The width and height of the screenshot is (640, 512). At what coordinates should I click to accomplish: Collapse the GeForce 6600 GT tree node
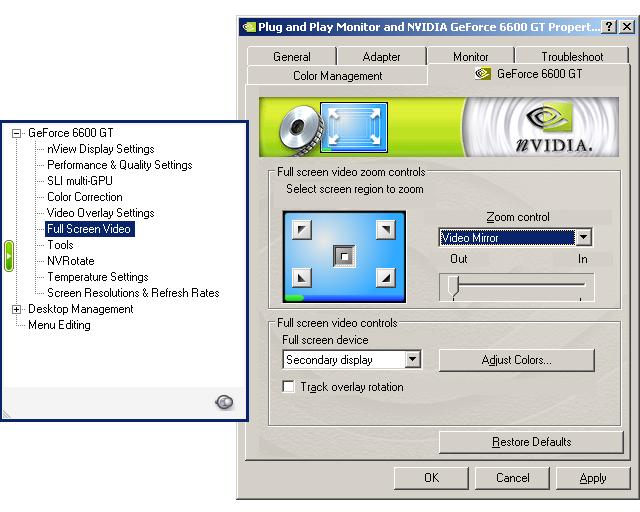pos(16,133)
